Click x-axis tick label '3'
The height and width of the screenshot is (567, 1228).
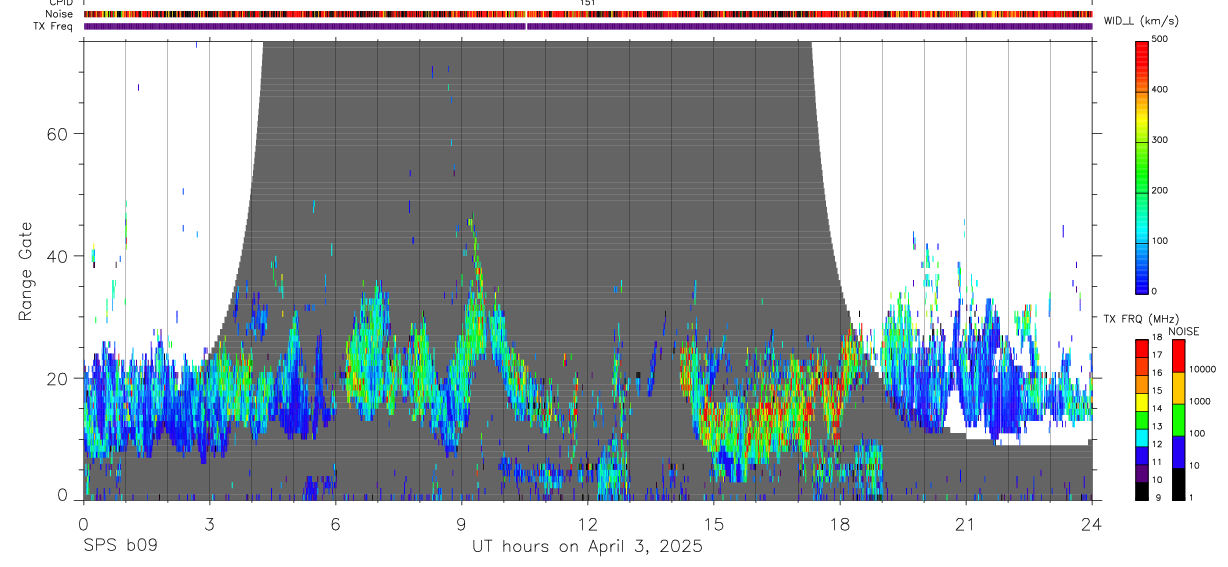[x=209, y=524]
